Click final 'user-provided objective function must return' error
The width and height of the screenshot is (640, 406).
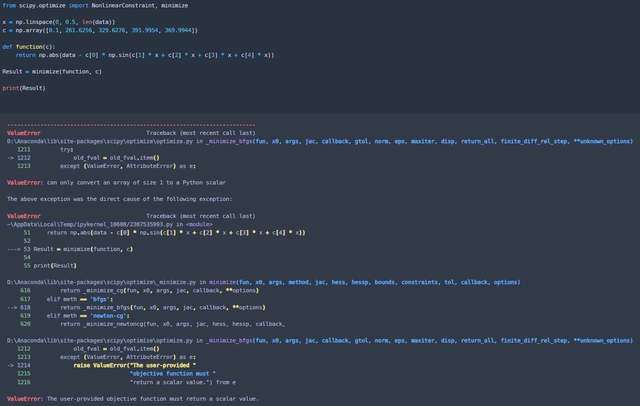pos(133,399)
